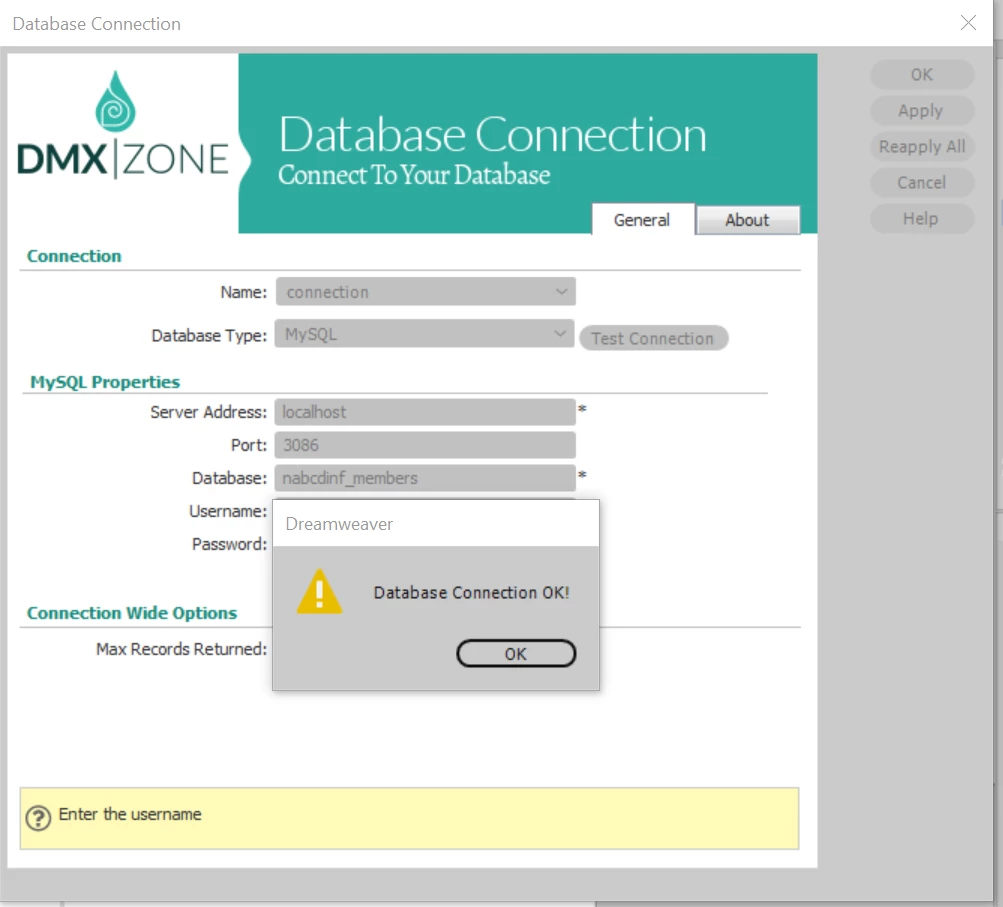Click the Connection Wide Options heading
Image resolution: width=1003 pixels, height=907 pixels.
point(132,613)
